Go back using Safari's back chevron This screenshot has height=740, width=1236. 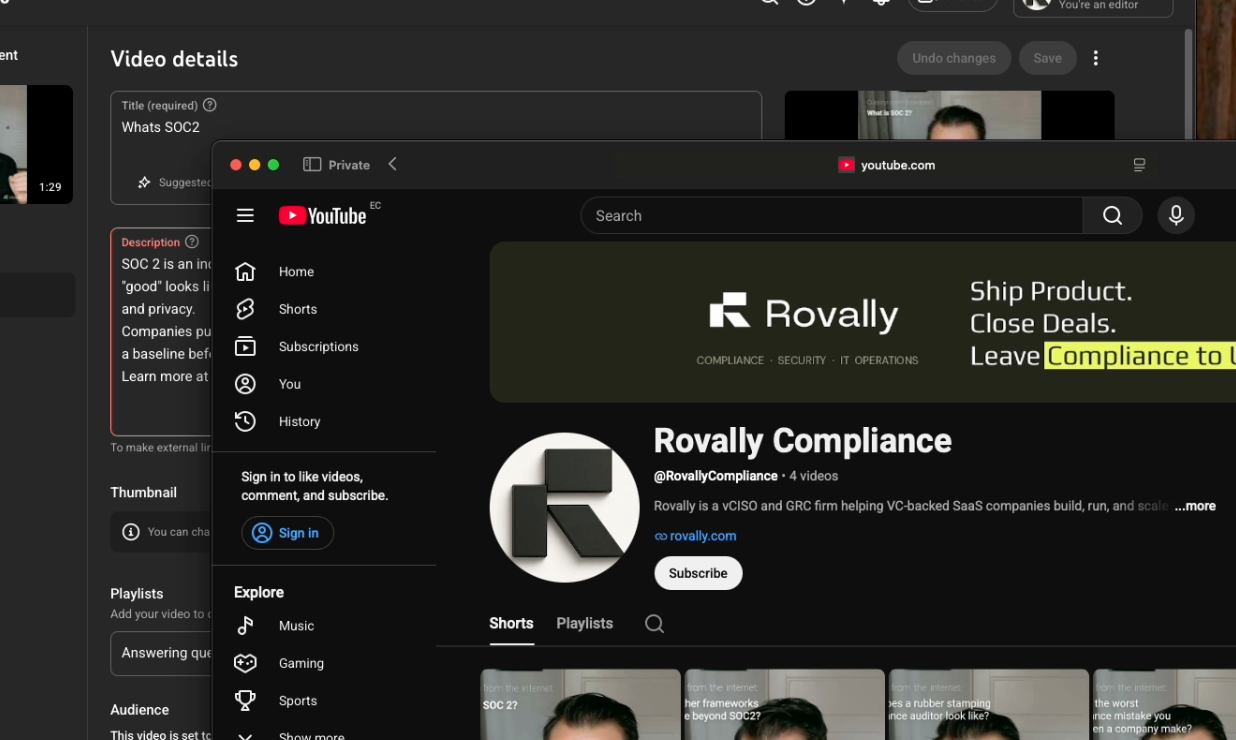coord(393,164)
